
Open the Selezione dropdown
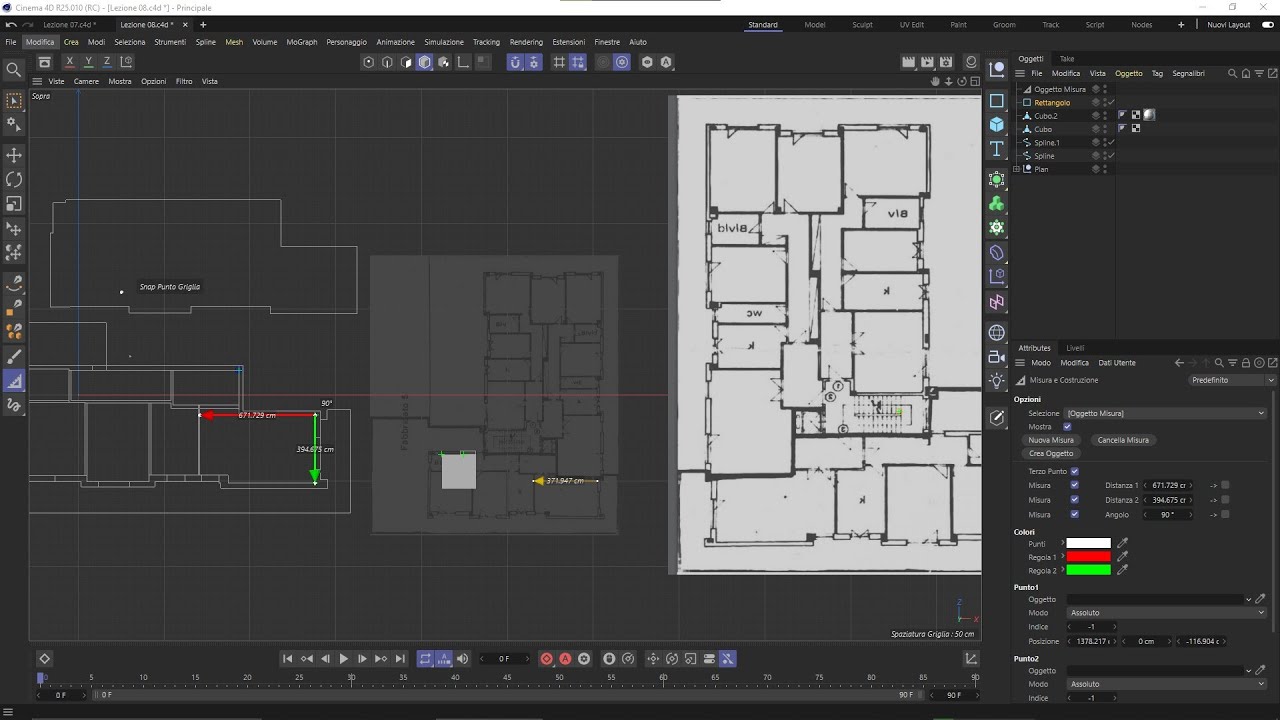point(1165,413)
